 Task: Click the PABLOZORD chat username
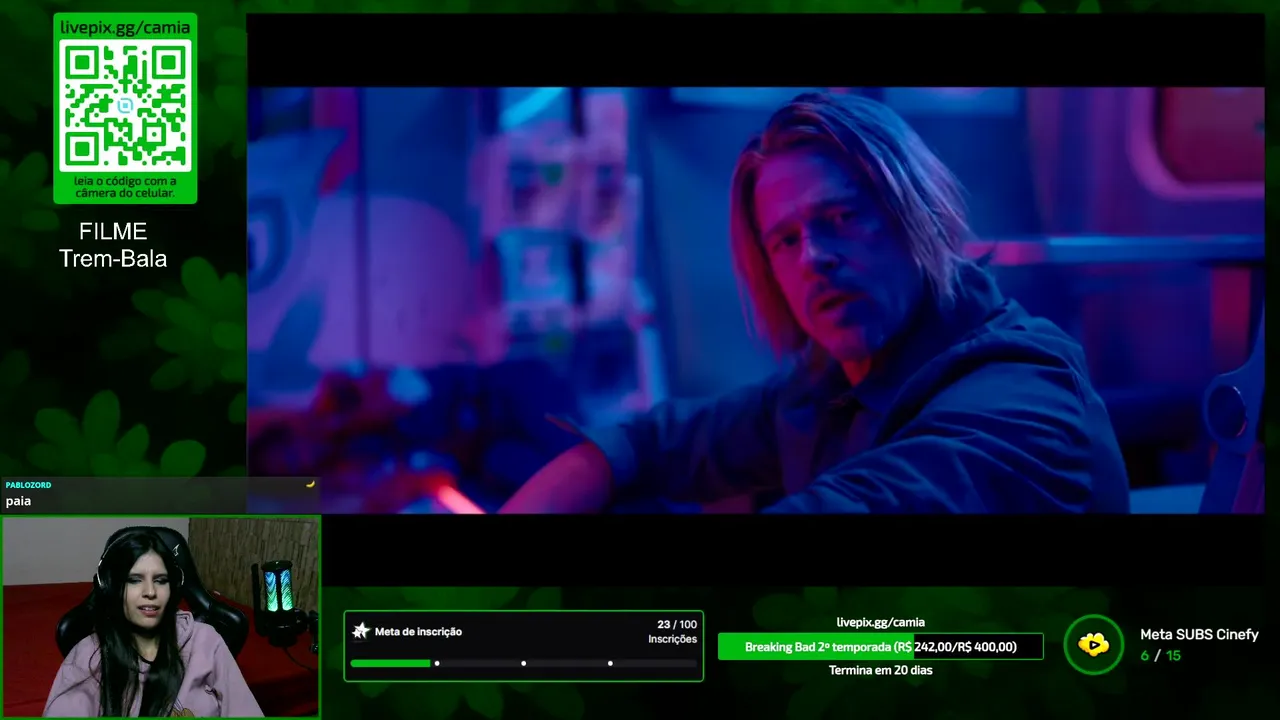[28, 485]
